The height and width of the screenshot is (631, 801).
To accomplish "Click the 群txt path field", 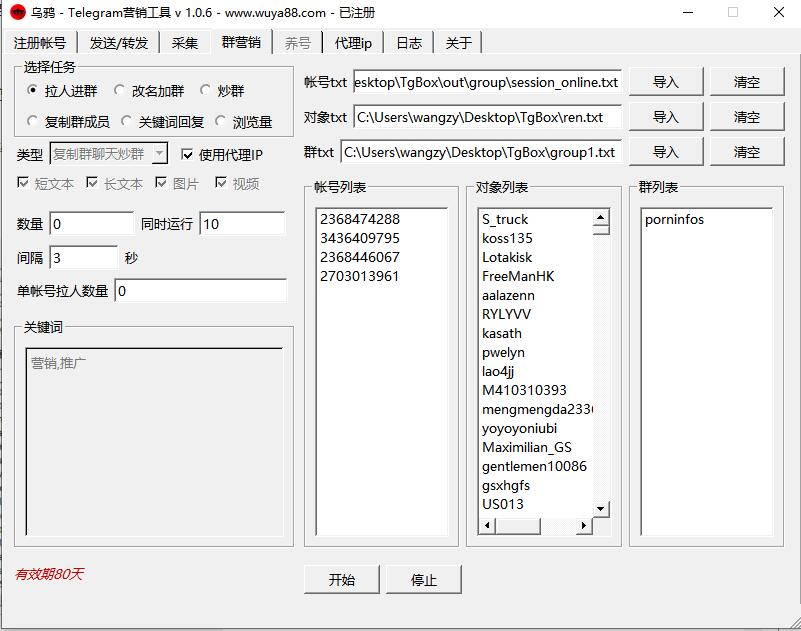I will pos(481,152).
